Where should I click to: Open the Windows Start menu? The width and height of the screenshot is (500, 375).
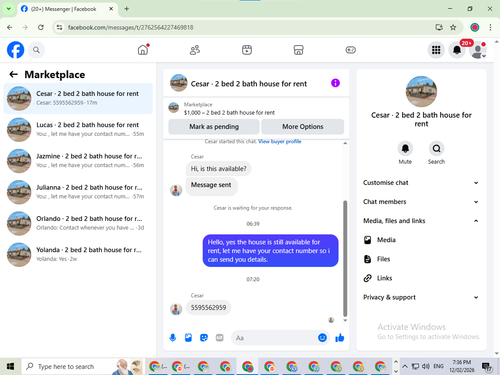[x=10, y=366]
